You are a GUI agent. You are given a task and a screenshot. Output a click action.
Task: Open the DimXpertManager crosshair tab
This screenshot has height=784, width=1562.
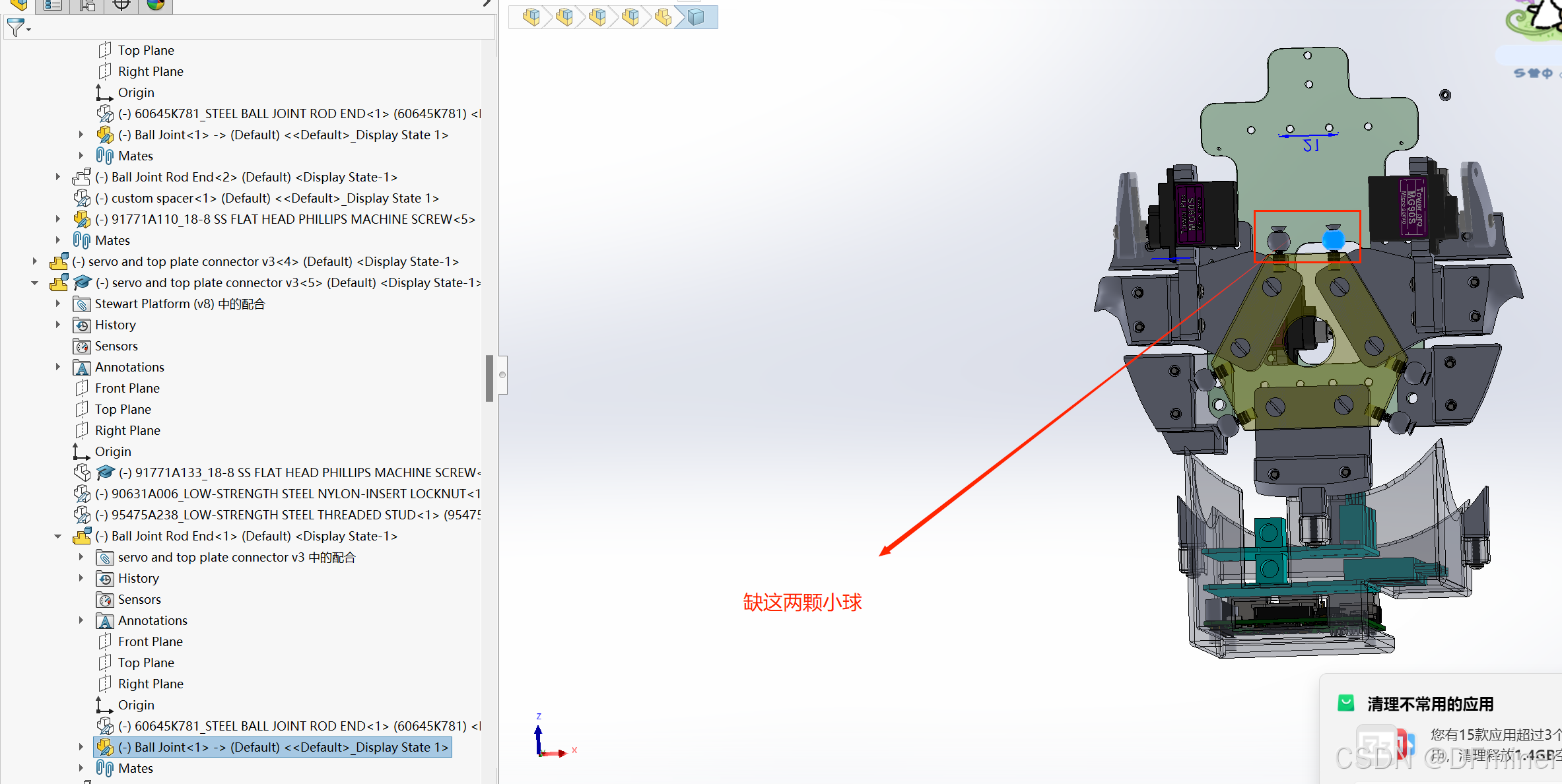[x=121, y=5]
